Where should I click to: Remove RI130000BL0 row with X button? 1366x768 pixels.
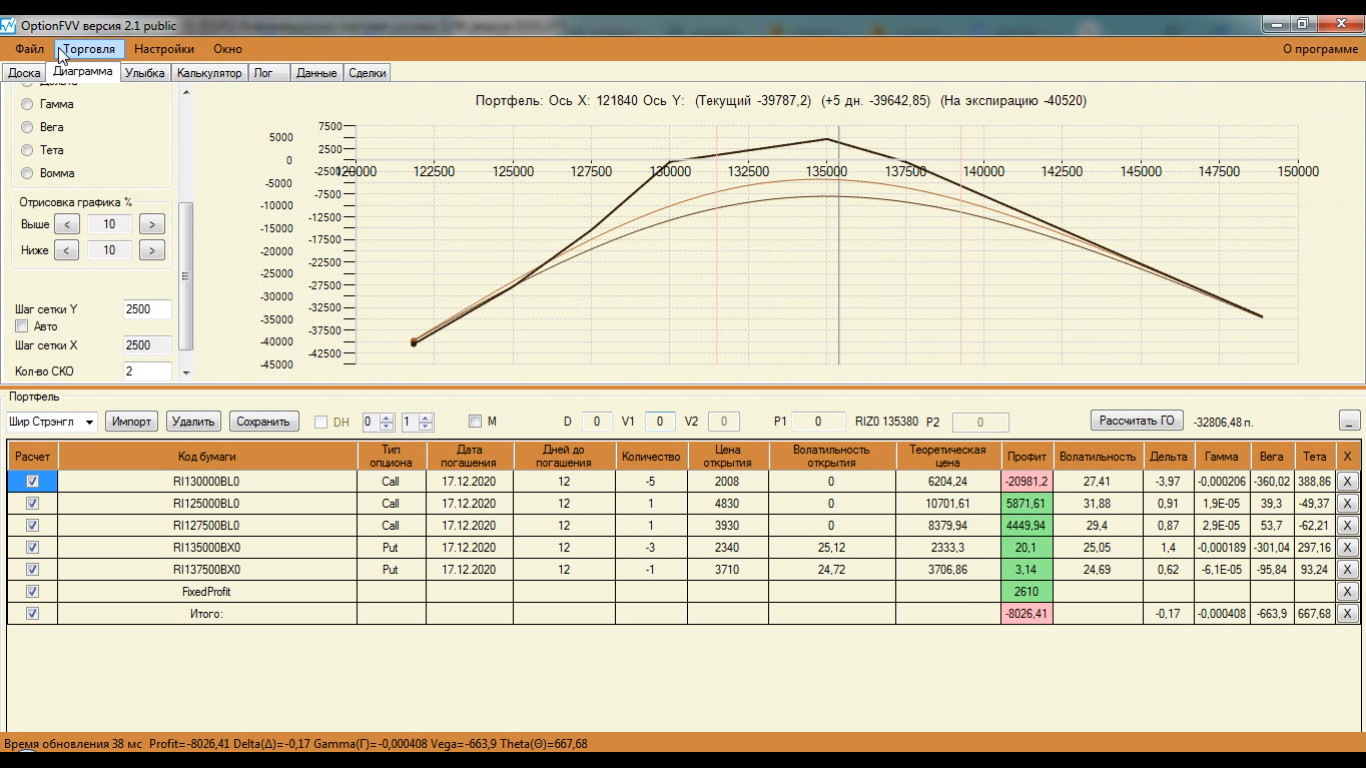tap(1347, 481)
